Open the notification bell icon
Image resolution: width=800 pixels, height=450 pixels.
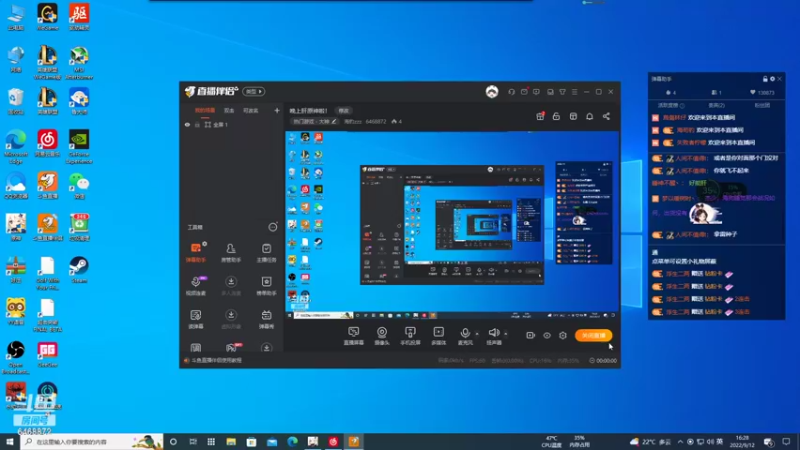click(589, 116)
